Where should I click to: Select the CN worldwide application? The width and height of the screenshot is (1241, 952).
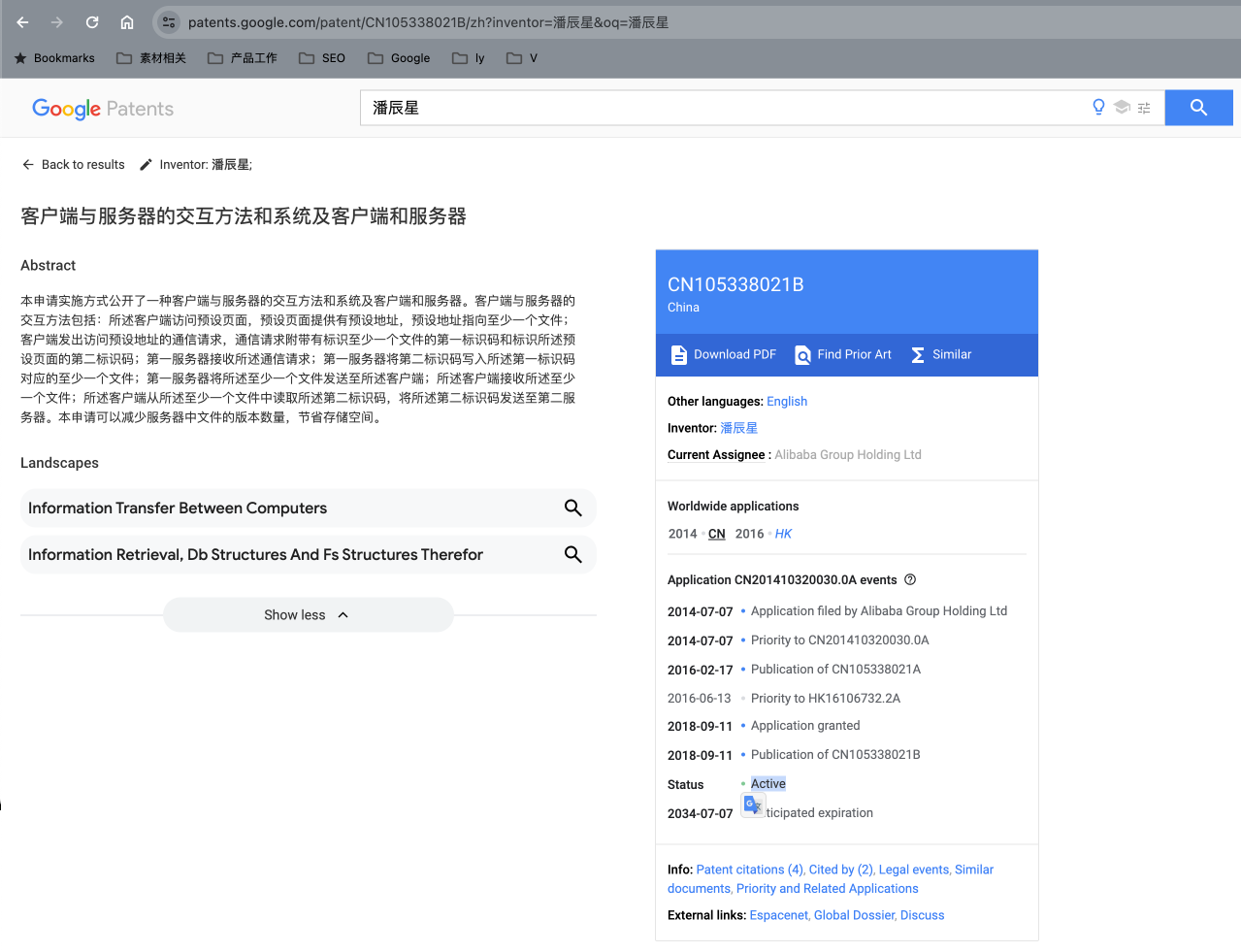pos(717,534)
